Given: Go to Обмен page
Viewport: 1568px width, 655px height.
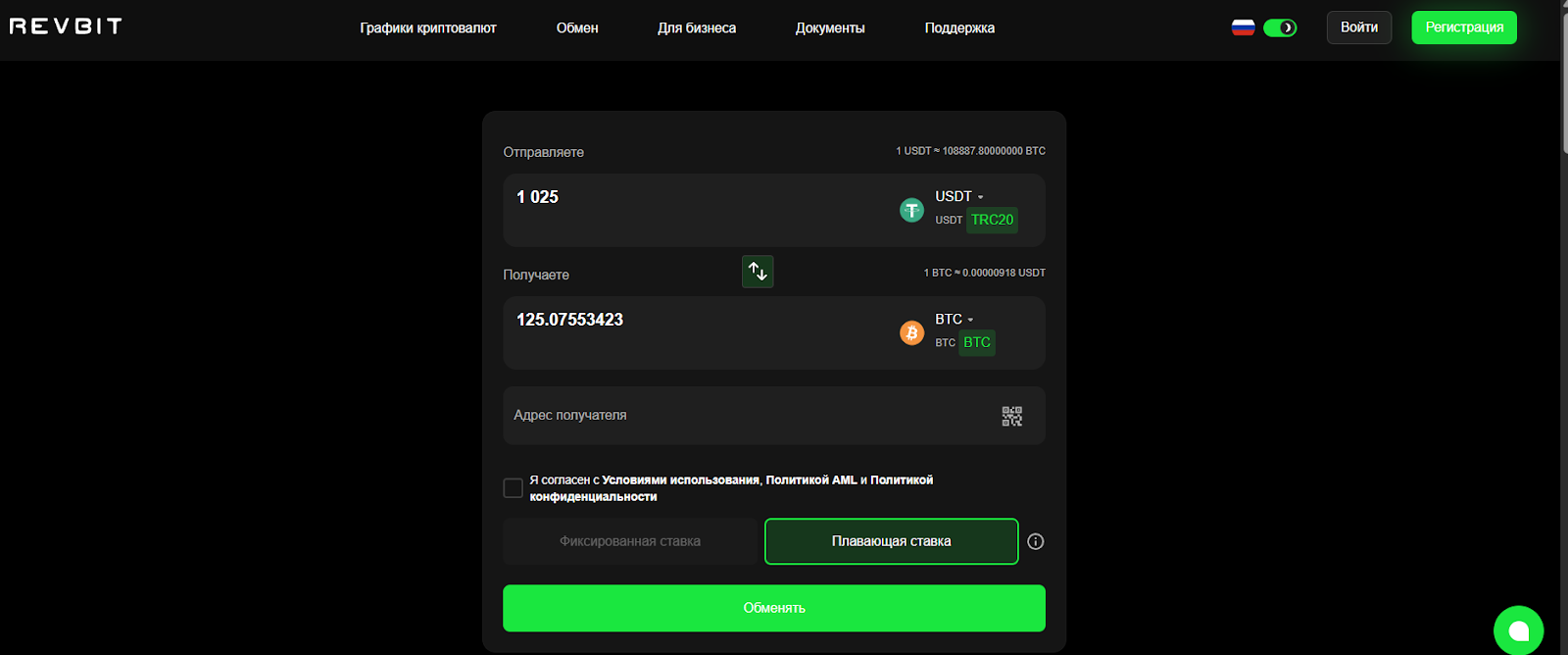Looking at the screenshot, I should pyautogui.click(x=577, y=27).
